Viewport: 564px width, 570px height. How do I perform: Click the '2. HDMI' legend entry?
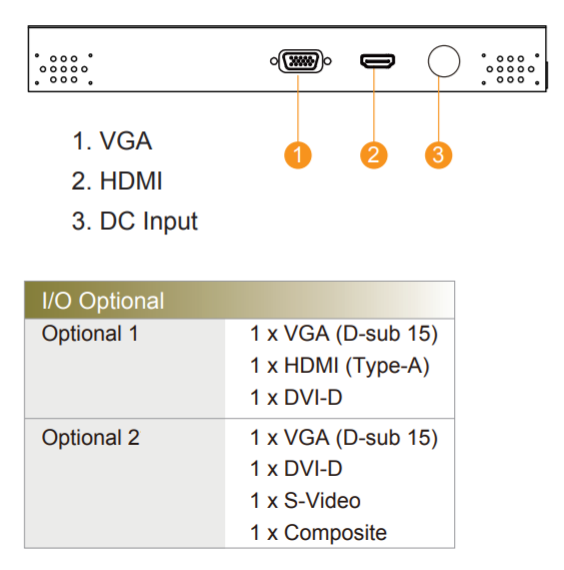tap(117, 181)
